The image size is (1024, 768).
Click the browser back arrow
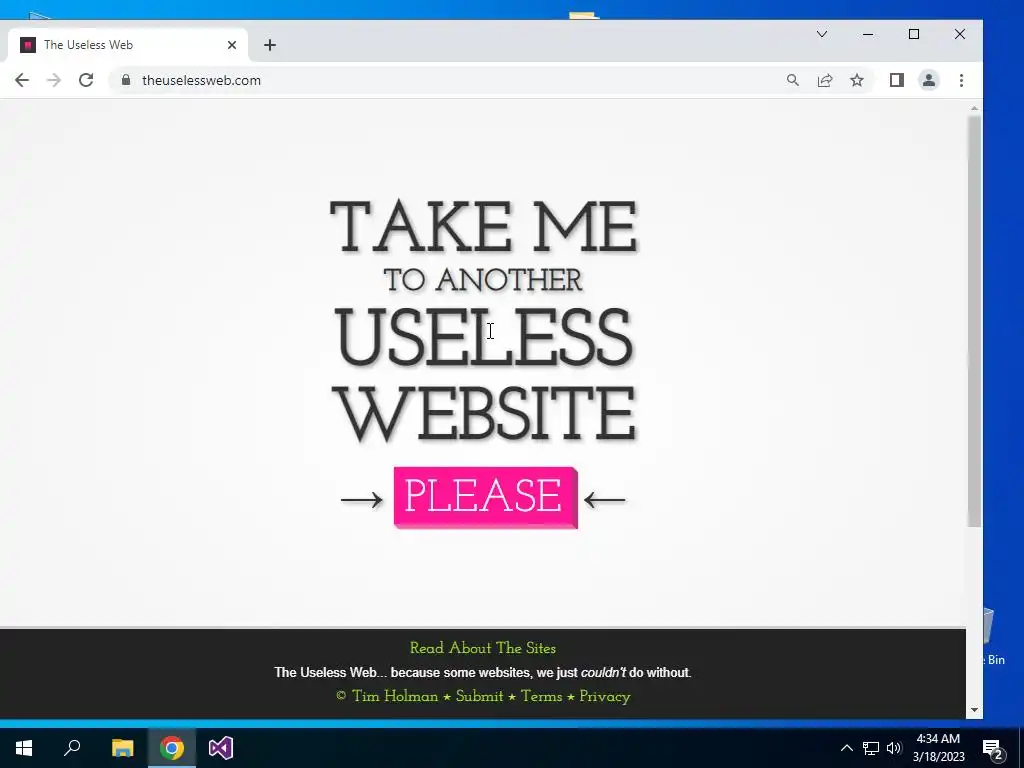22,80
